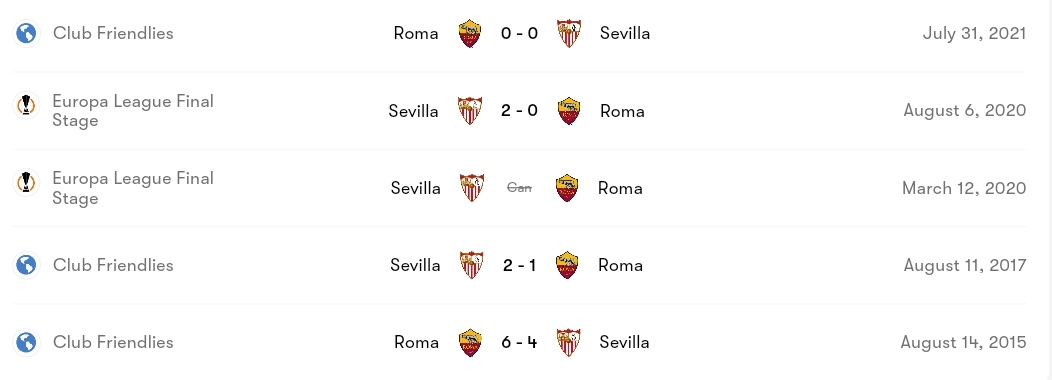Click the globe icon for the July 31, 2021 friendly
Screen dimensions: 1052x380
pyautogui.click(x=26, y=33)
